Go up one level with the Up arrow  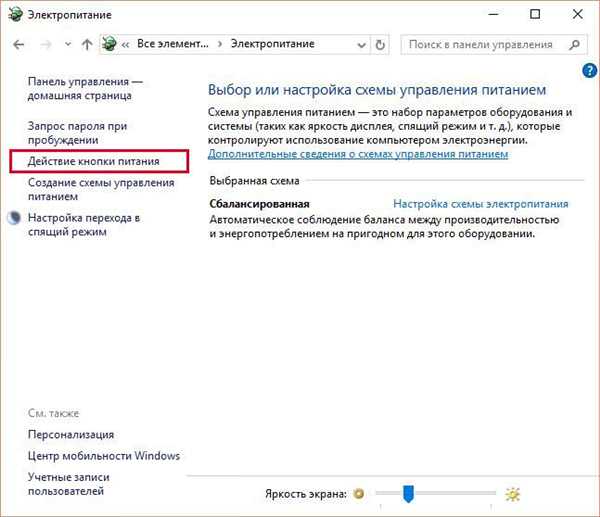pyautogui.click(x=87, y=45)
